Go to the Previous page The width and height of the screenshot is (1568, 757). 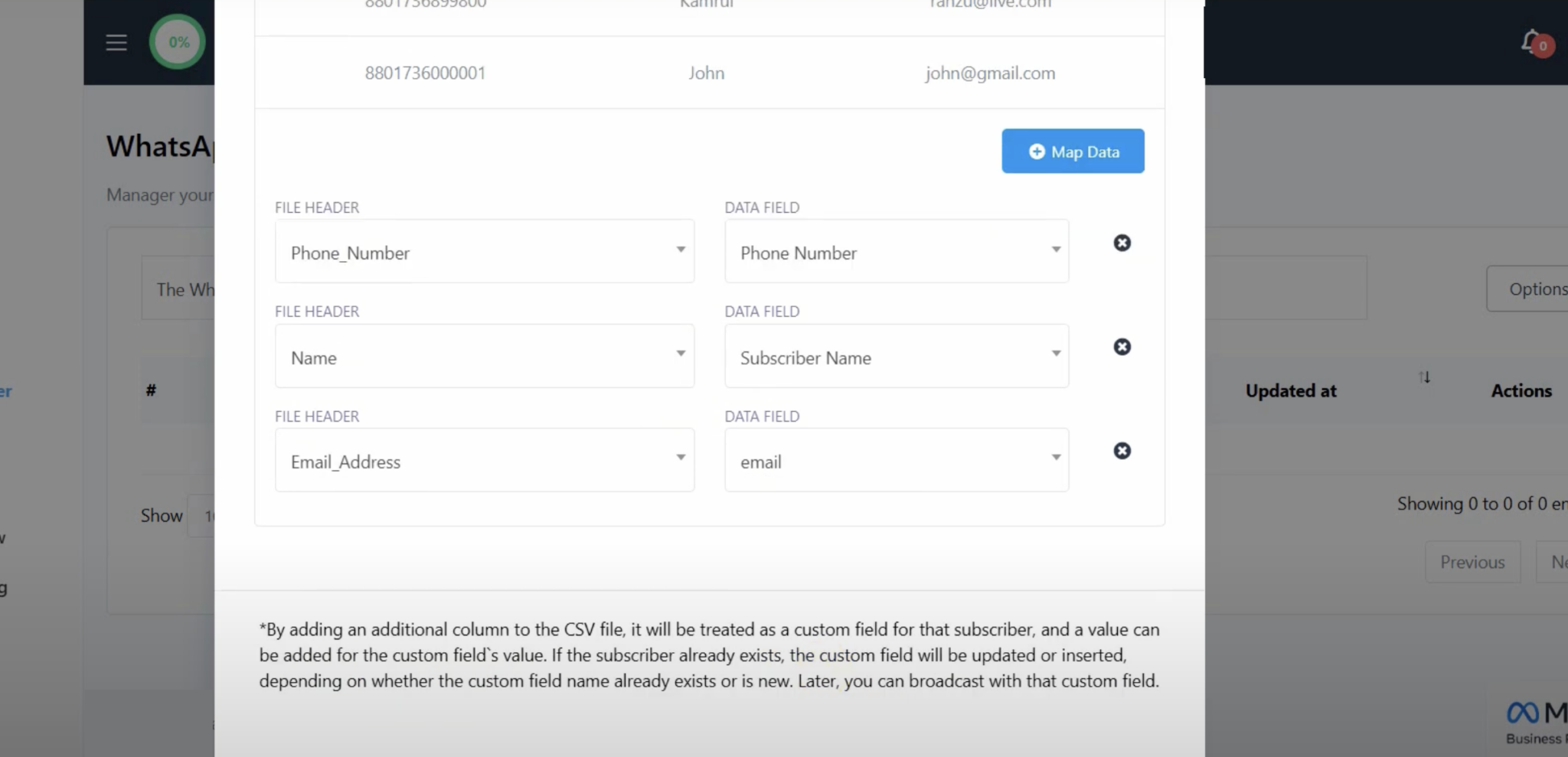1472,562
